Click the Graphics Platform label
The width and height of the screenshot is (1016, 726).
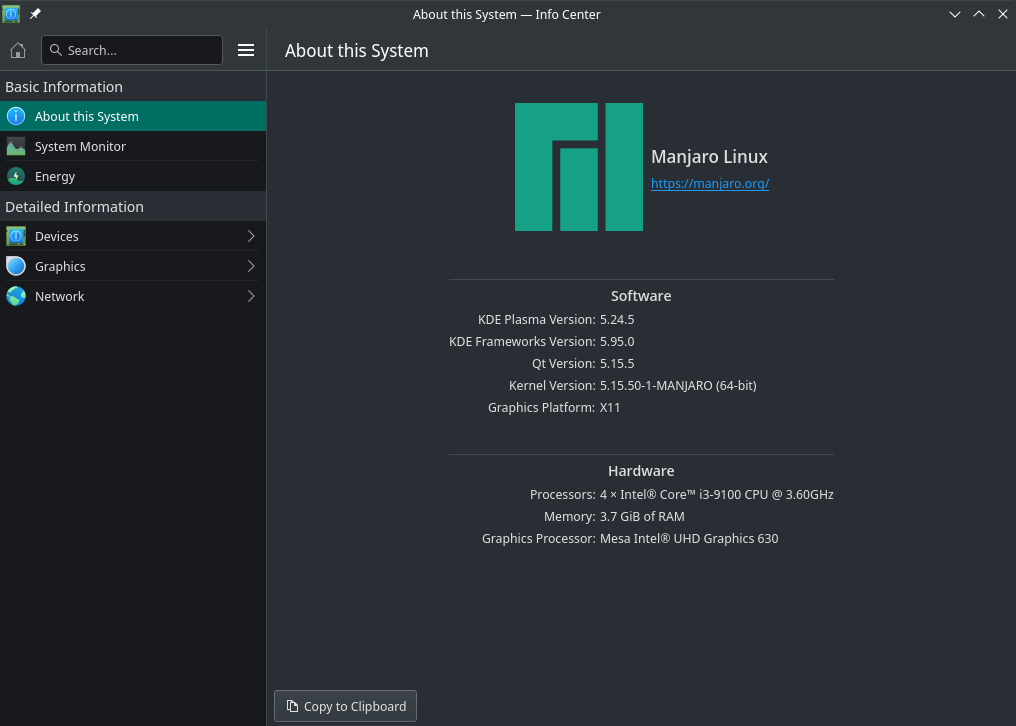[542, 408]
